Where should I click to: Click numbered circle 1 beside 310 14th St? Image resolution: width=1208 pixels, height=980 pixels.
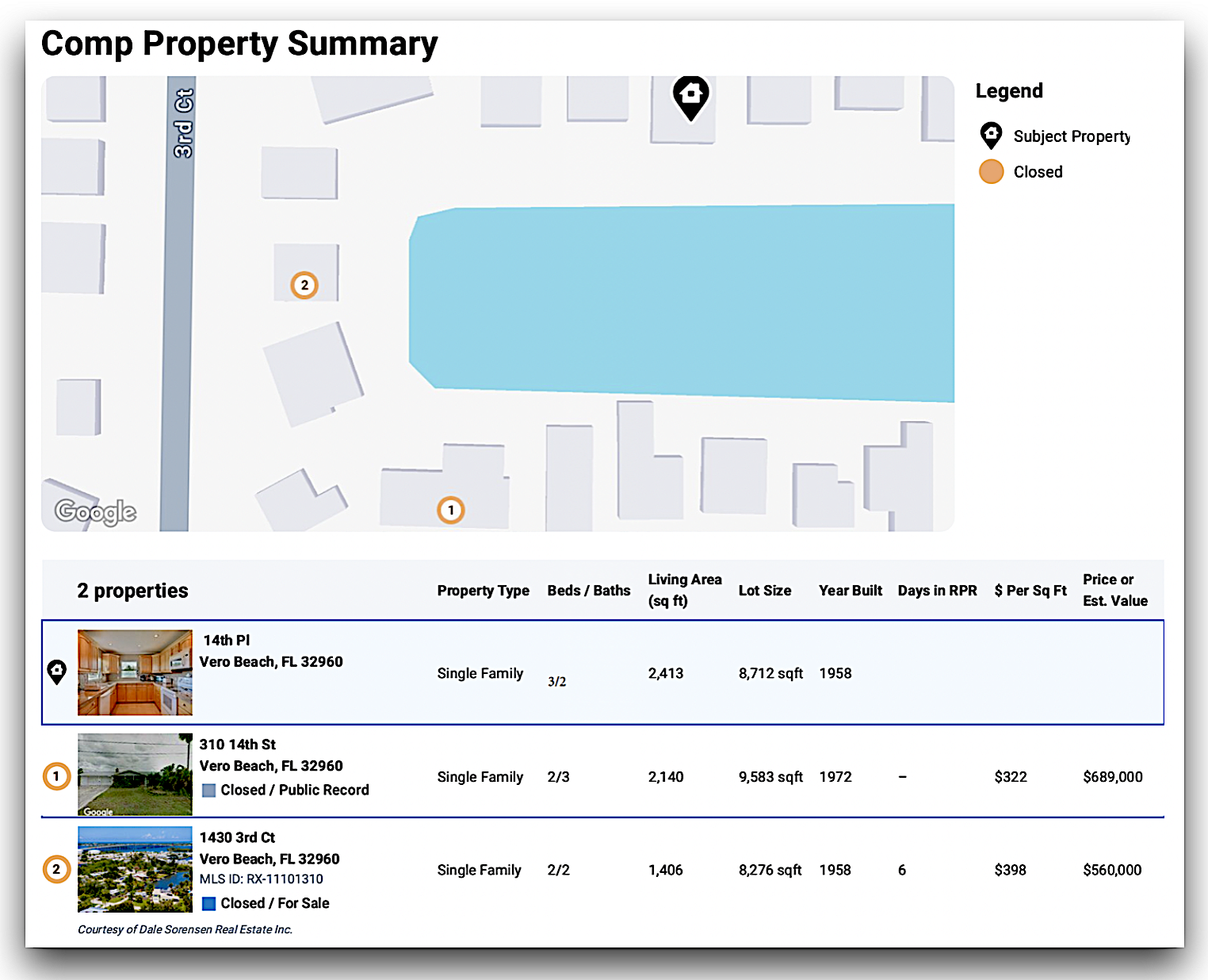[56, 776]
